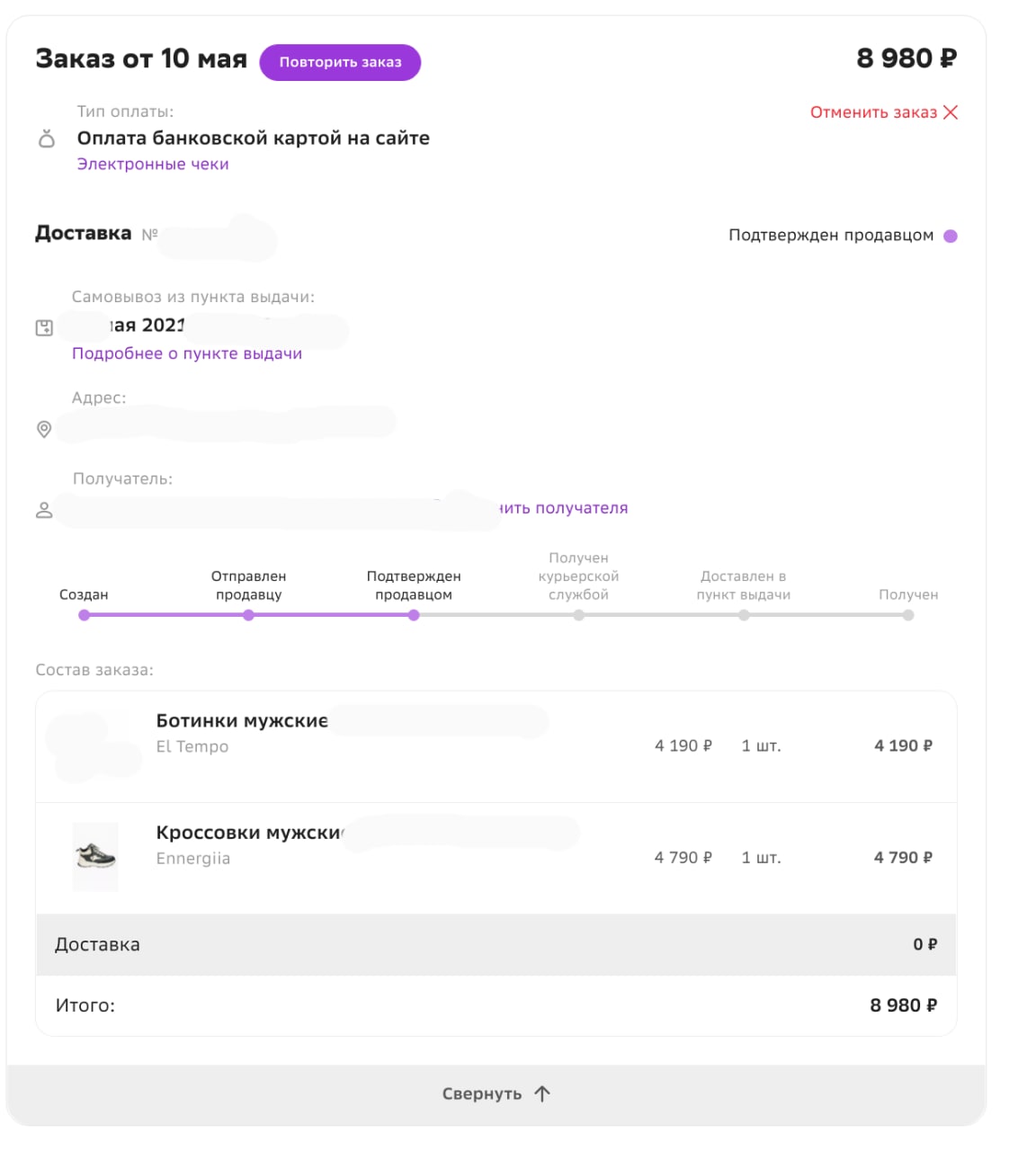This screenshot has width=1036, height=1151.
Task: Click the change recipient link
Action: pos(564,508)
